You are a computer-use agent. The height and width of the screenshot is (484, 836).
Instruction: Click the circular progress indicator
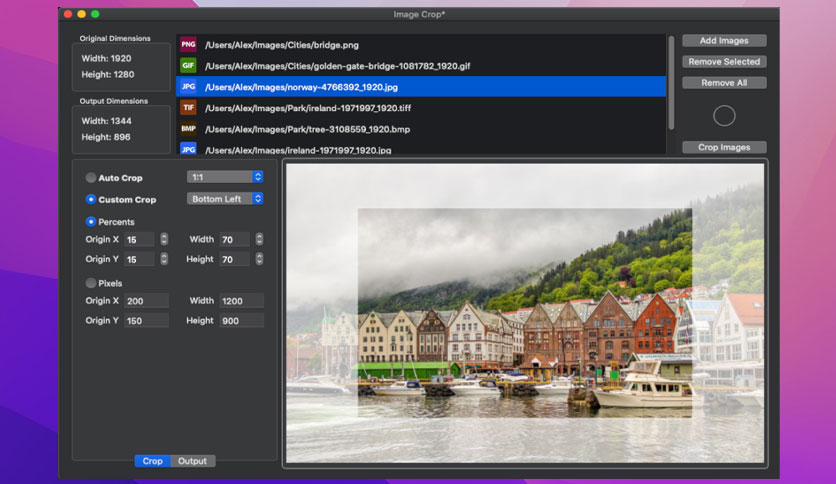724,116
